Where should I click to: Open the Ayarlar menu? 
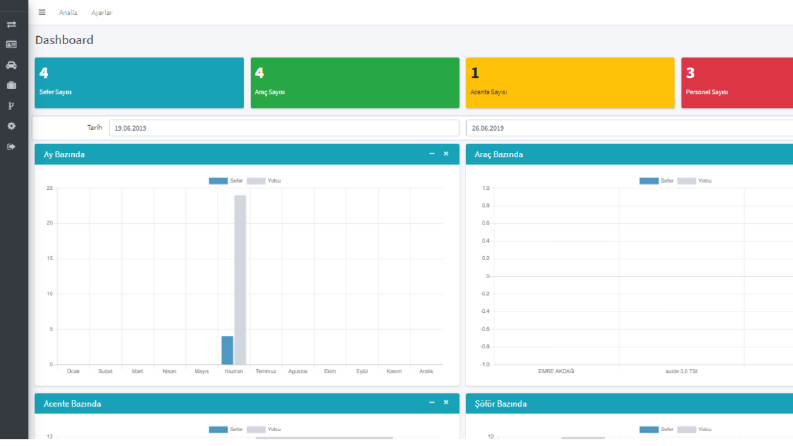[x=102, y=13]
